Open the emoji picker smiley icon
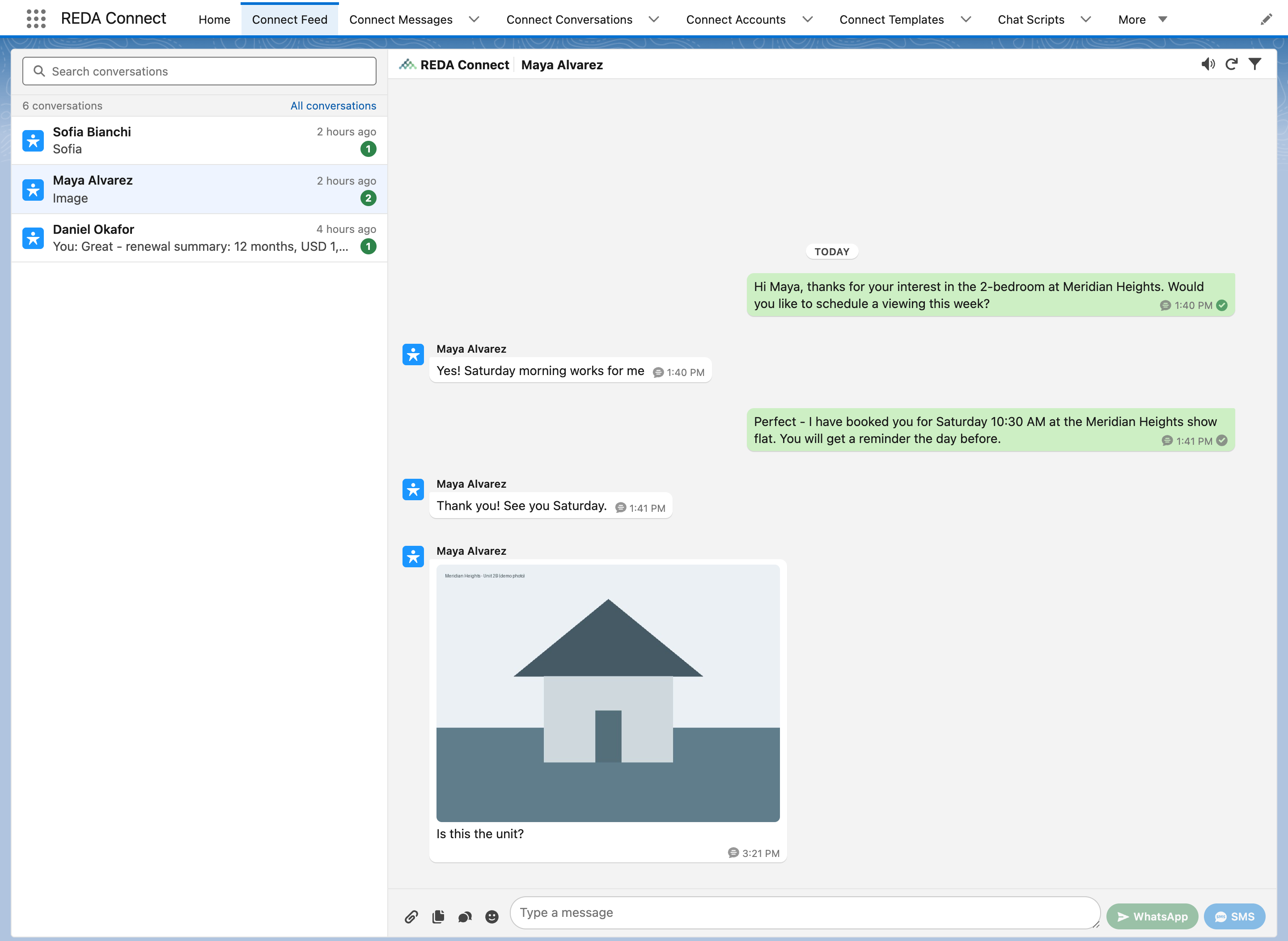1288x941 pixels. (x=492, y=916)
